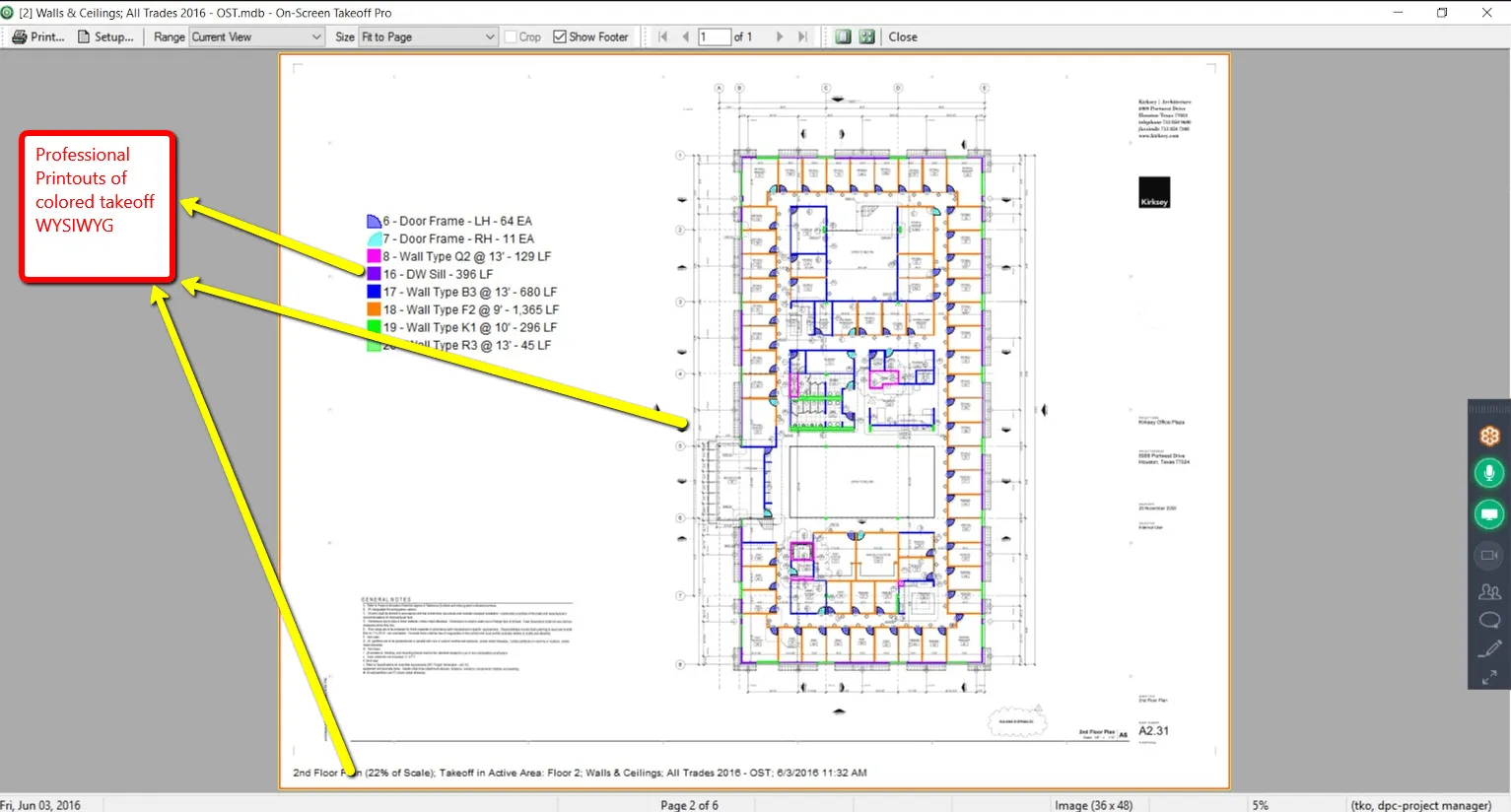Click the General Notes block on the drawing
Viewport: 1511px width, 812px height.
click(467, 635)
